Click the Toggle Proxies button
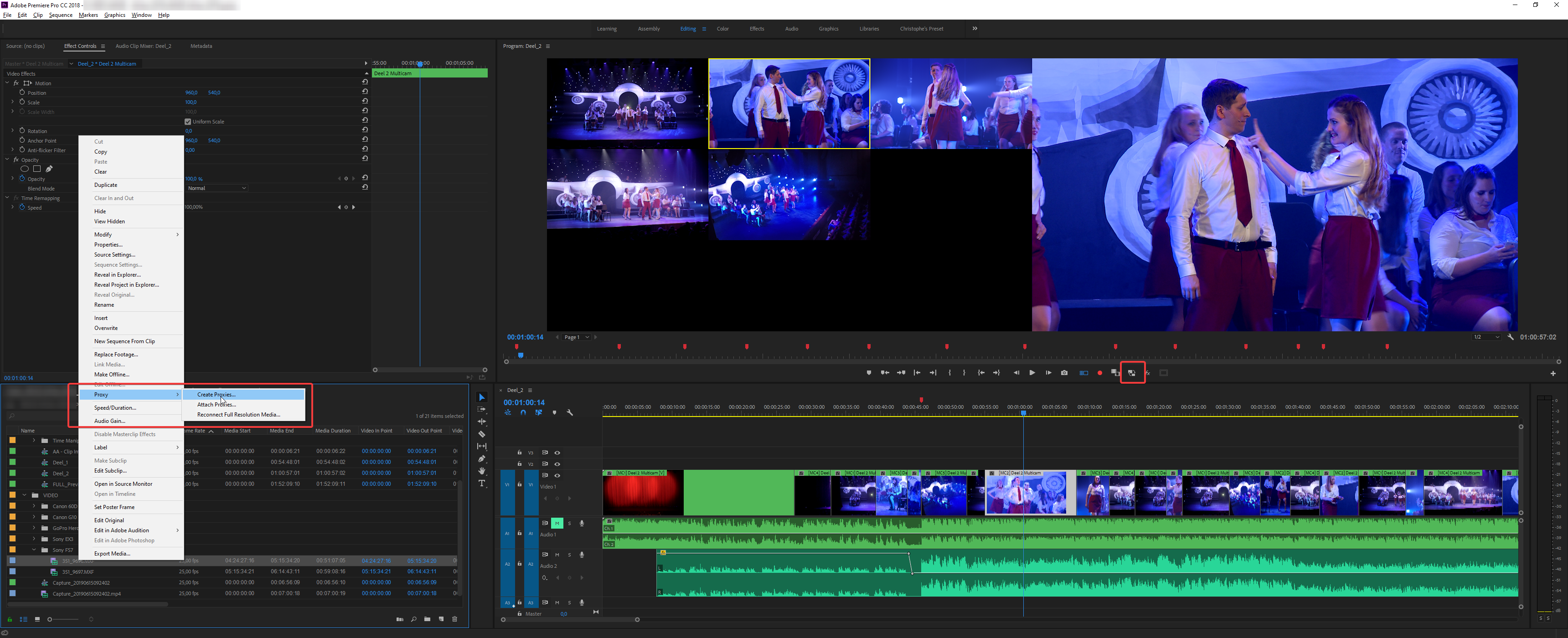Image resolution: width=1568 pixels, height=638 pixels. pos(1132,373)
